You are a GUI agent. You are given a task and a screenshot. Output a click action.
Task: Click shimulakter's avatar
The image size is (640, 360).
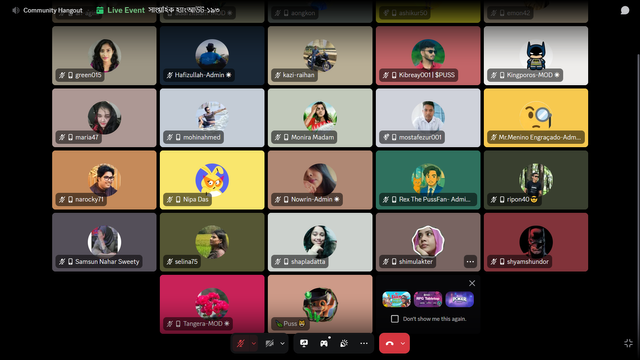coord(428,242)
